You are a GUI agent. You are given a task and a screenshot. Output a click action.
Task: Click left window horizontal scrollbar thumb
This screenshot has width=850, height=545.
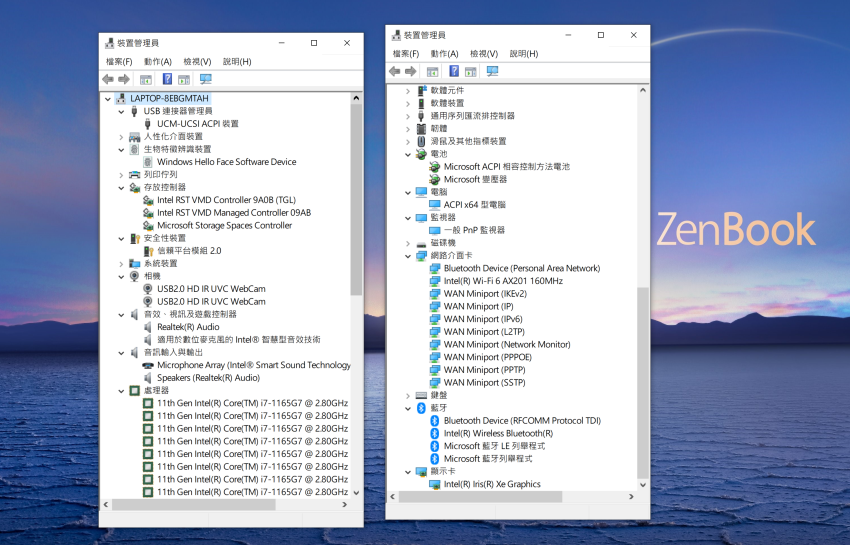(x=194, y=504)
